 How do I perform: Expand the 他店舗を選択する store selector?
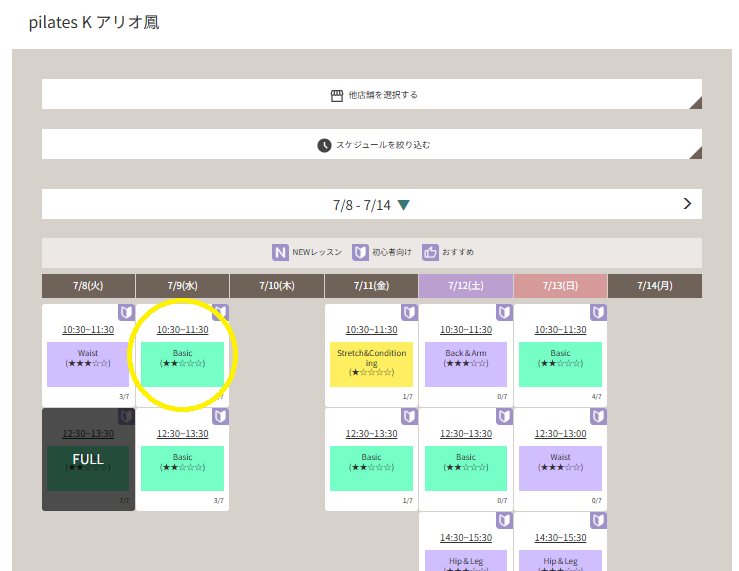[372, 95]
